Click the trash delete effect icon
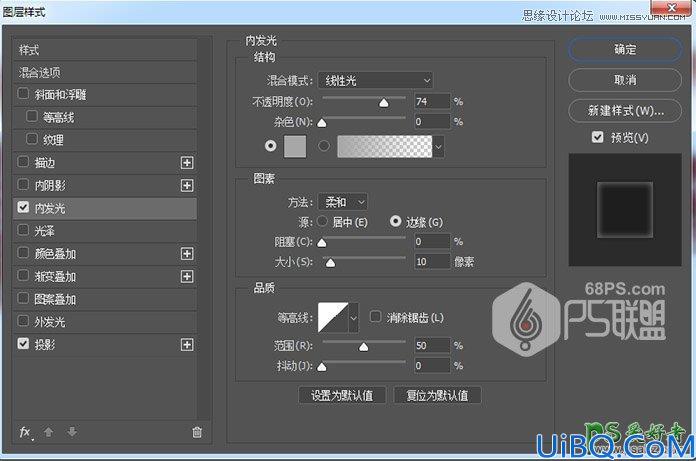This screenshot has width=696, height=461. coord(197,432)
